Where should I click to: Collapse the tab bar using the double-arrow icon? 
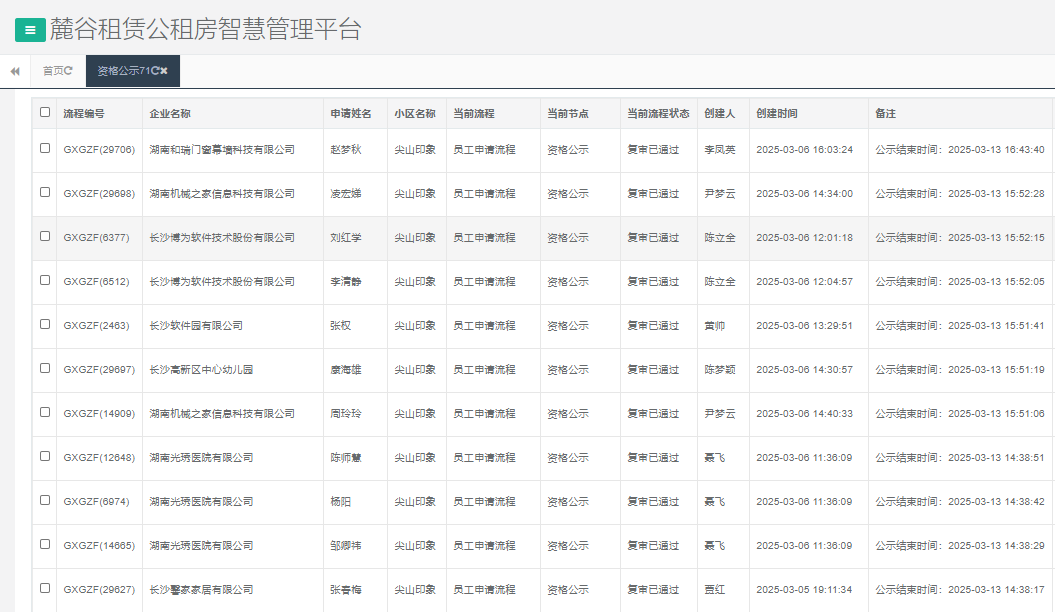(x=14, y=71)
